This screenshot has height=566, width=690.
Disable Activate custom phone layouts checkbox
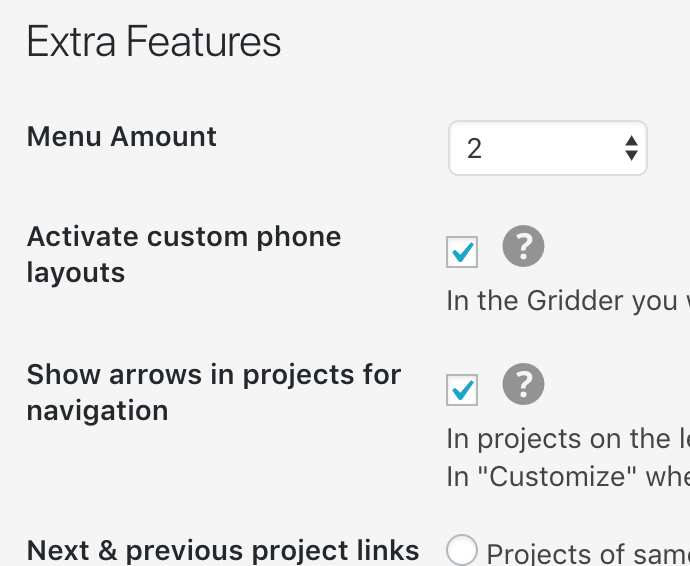coord(462,253)
